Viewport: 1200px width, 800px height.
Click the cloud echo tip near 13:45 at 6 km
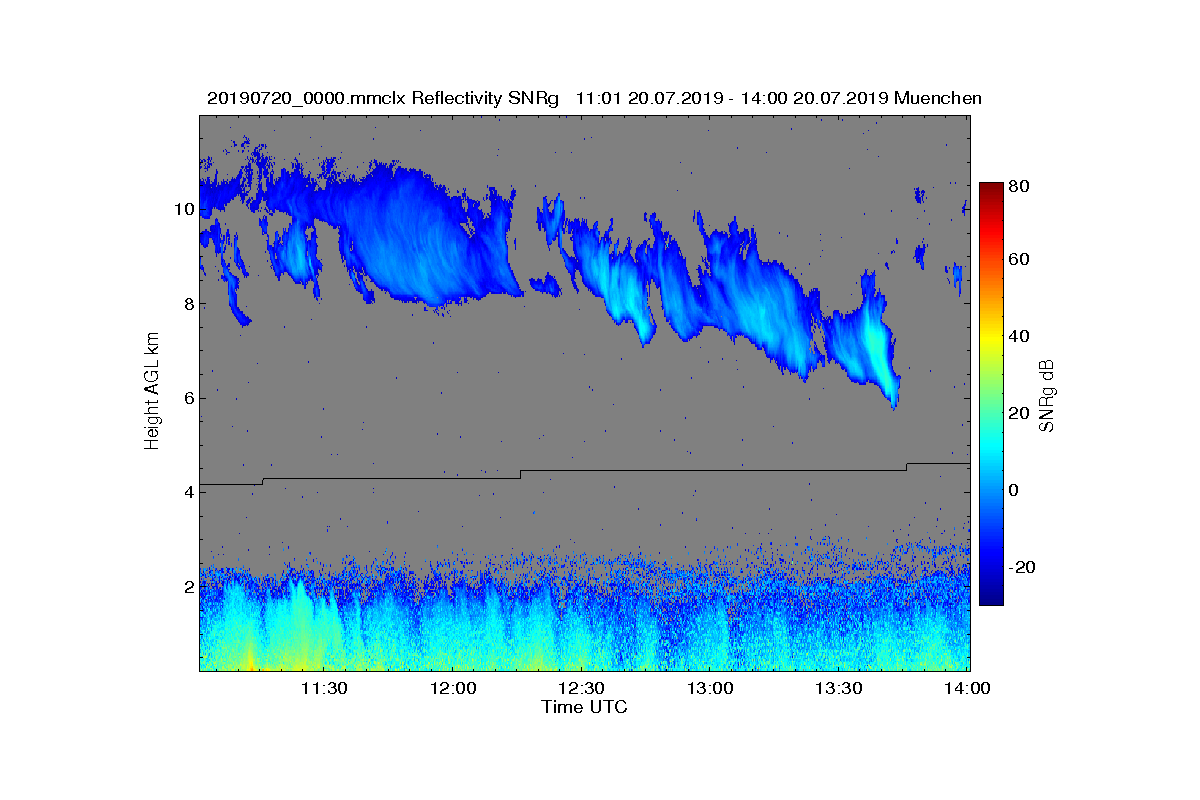tap(893, 393)
